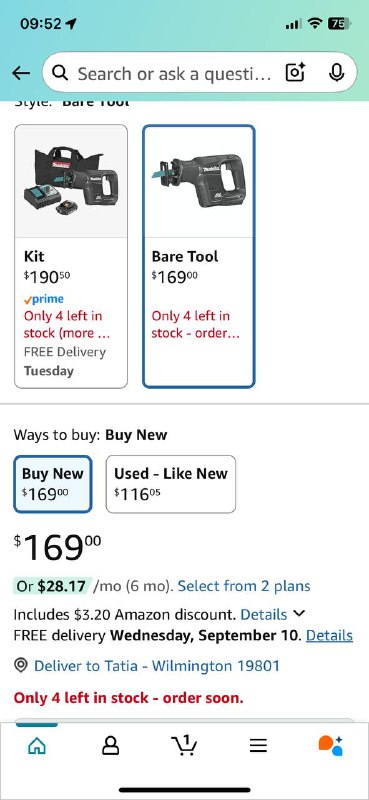Screen dimensions: 369x800
Task: Tap the delivery location pin icon
Action: click(x=21, y=665)
